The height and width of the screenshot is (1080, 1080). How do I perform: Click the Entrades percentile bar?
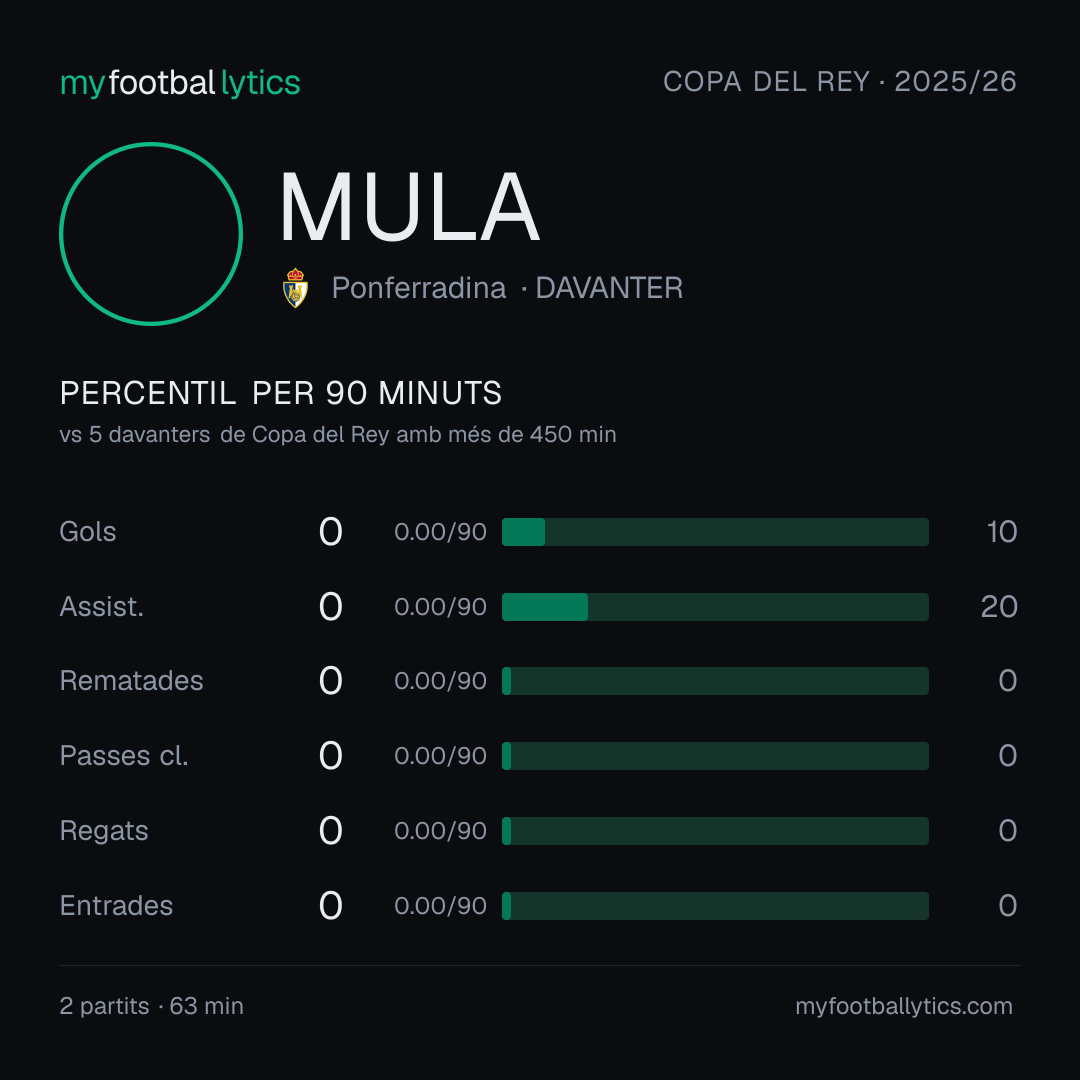(x=715, y=906)
